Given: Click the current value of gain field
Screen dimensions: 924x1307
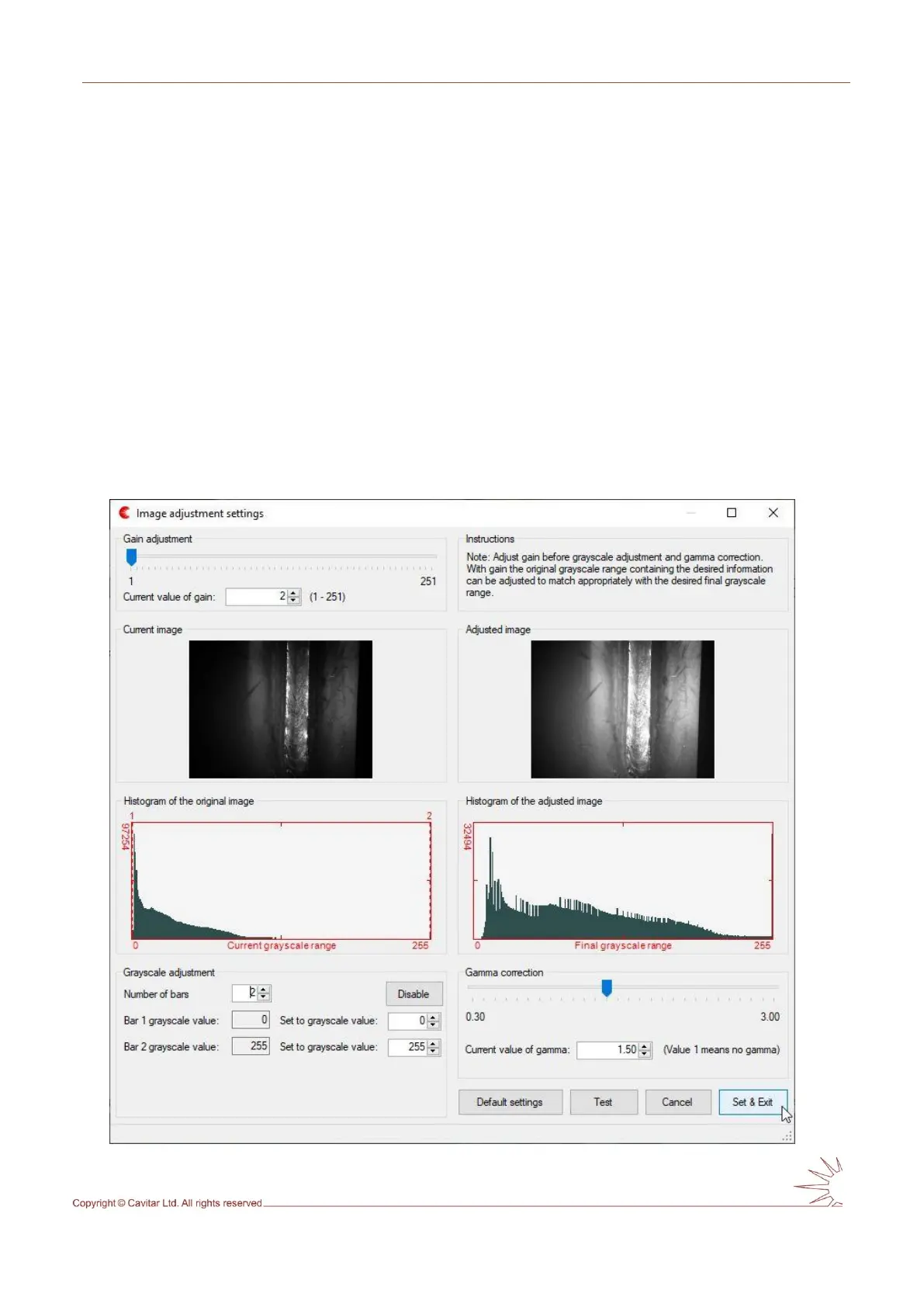Looking at the screenshot, I should coord(256,597).
